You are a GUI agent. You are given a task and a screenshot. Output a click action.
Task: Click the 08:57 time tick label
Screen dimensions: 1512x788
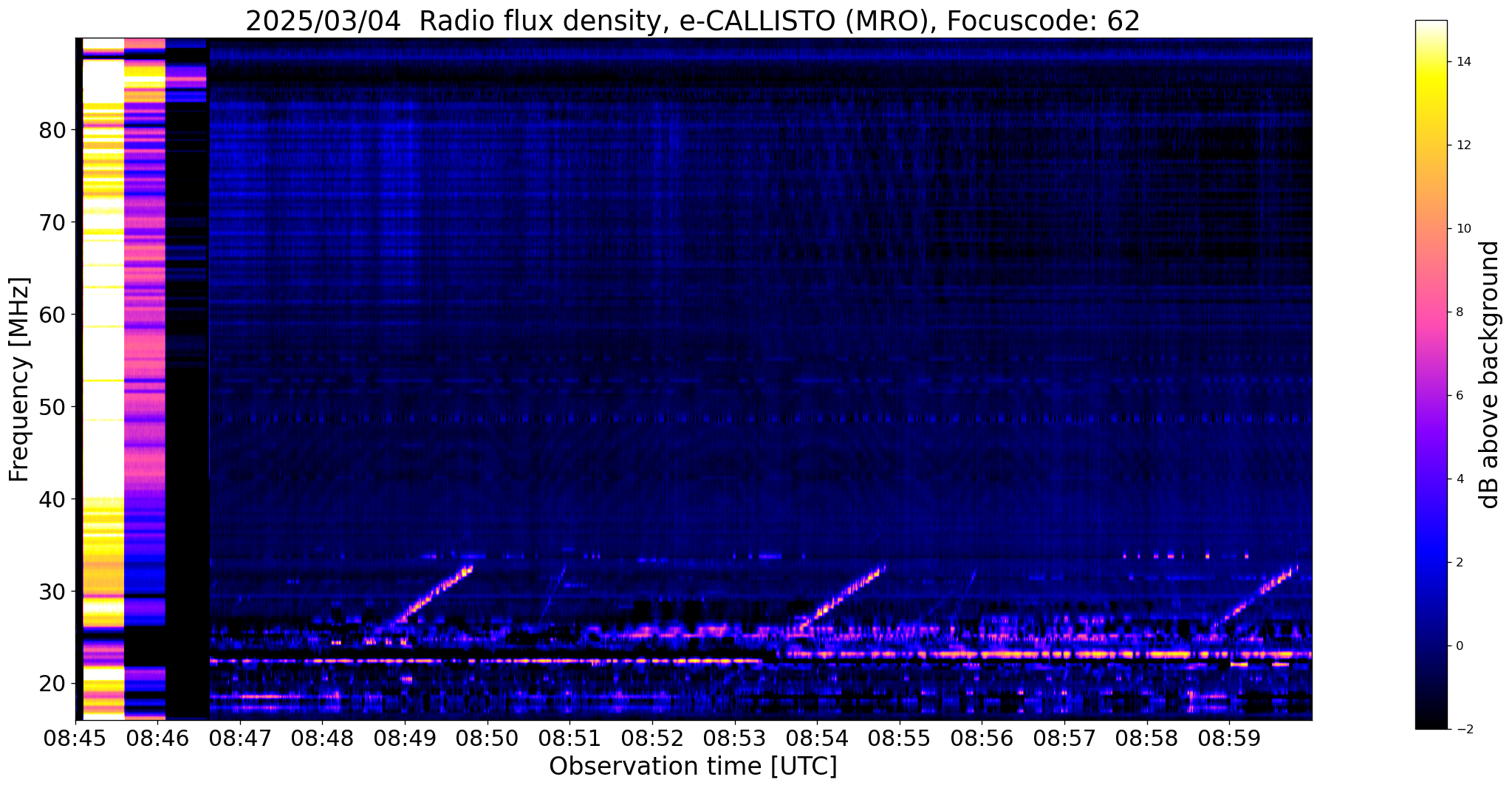[x=1064, y=739]
